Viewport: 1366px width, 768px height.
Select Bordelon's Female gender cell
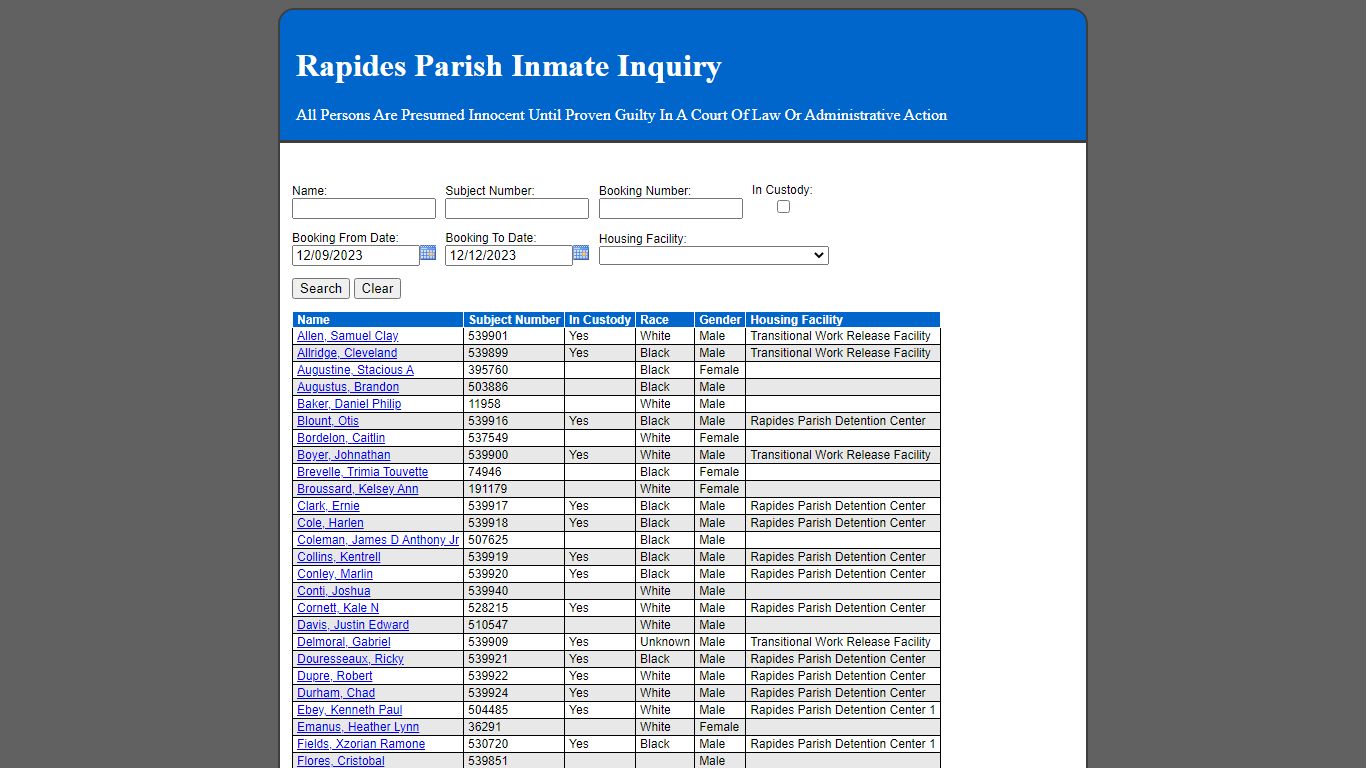[x=720, y=438]
